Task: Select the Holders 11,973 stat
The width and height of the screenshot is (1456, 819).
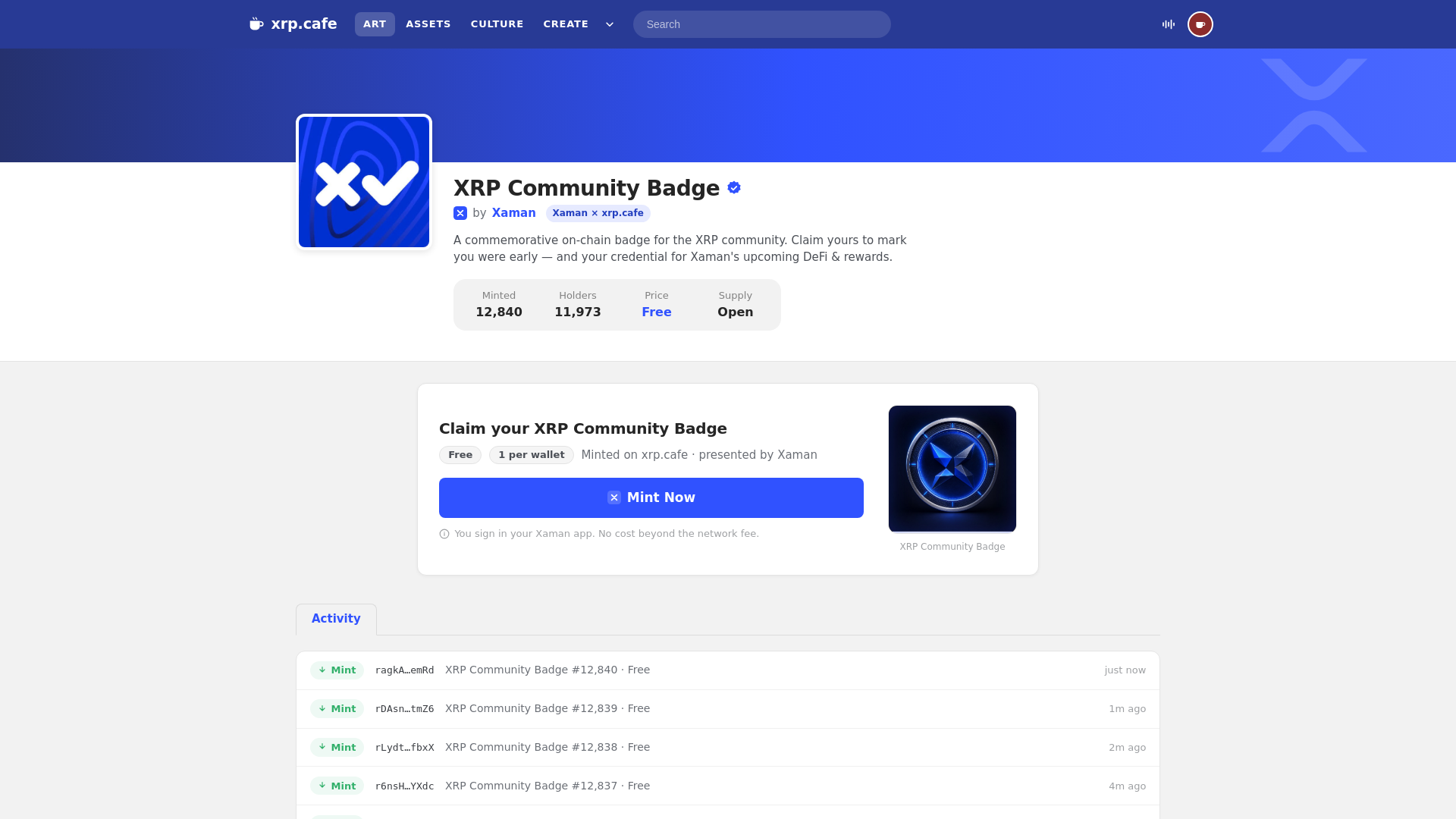Action: (x=578, y=305)
